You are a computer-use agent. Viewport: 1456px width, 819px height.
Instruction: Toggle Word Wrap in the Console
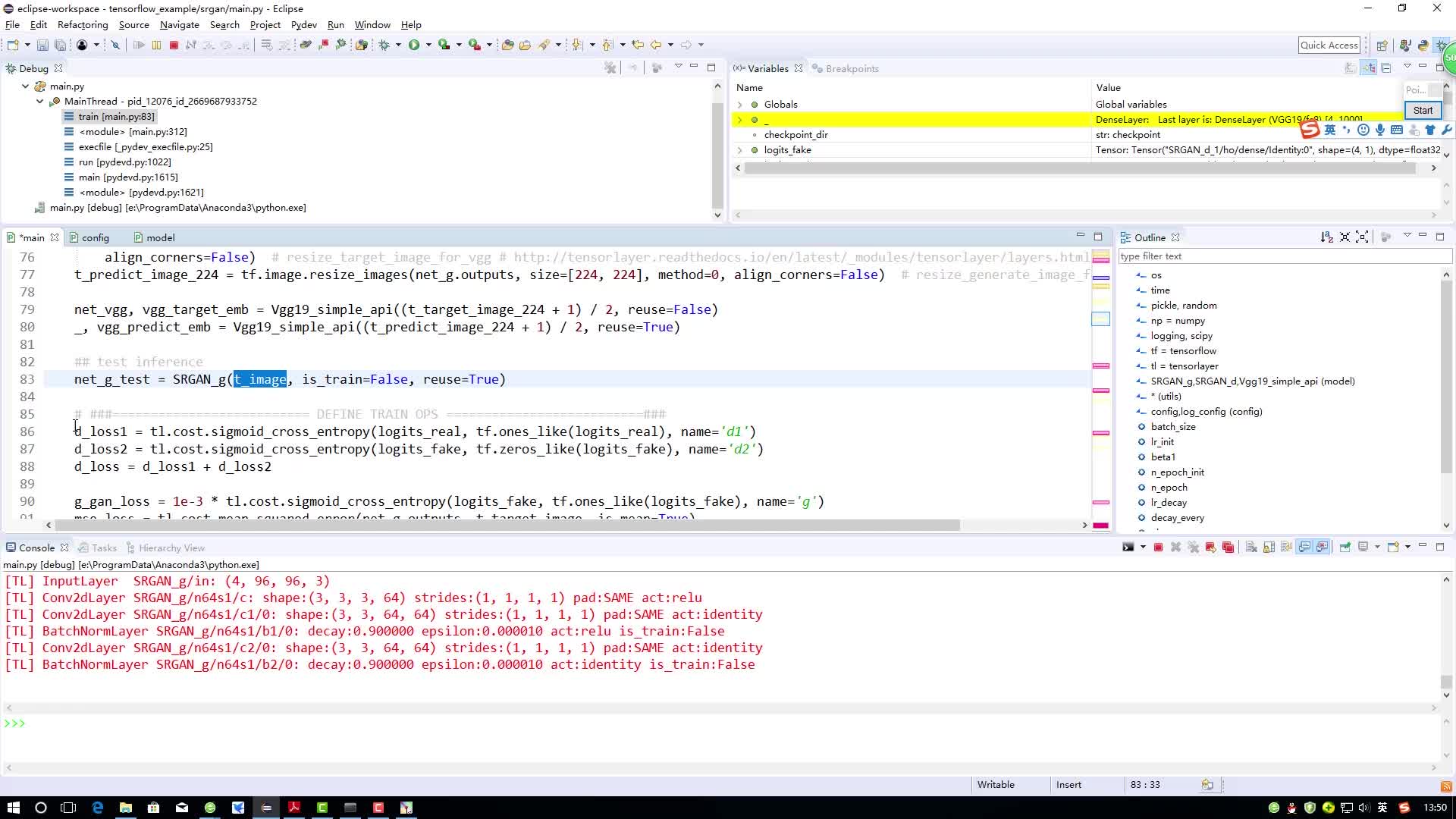pyautogui.click(x=1286, y=548)
